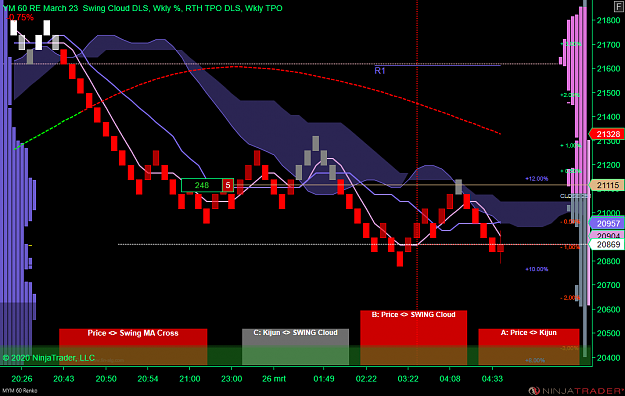Click the '© 2020 NinjaTrader, LLC' copyright text
The height and width of the screenshot is (396, 625).
pos(49,358)
